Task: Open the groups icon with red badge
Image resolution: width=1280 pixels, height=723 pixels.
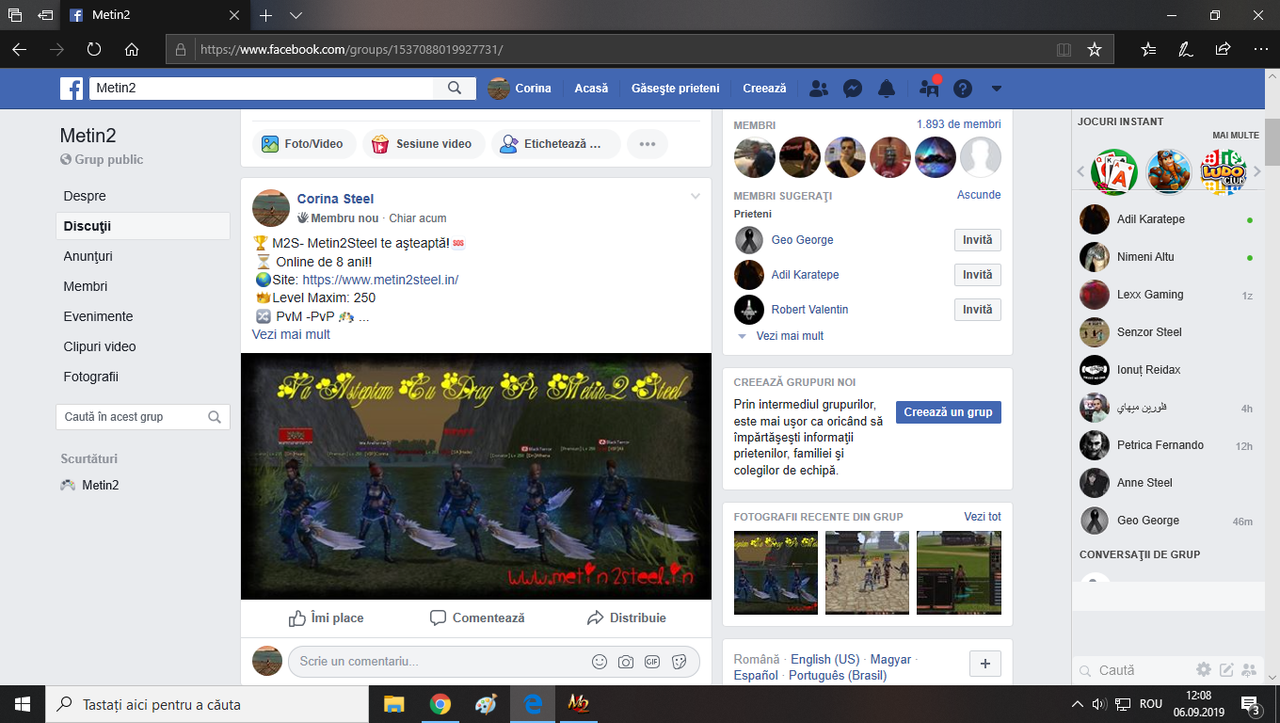Action: [x=929, y=88]
